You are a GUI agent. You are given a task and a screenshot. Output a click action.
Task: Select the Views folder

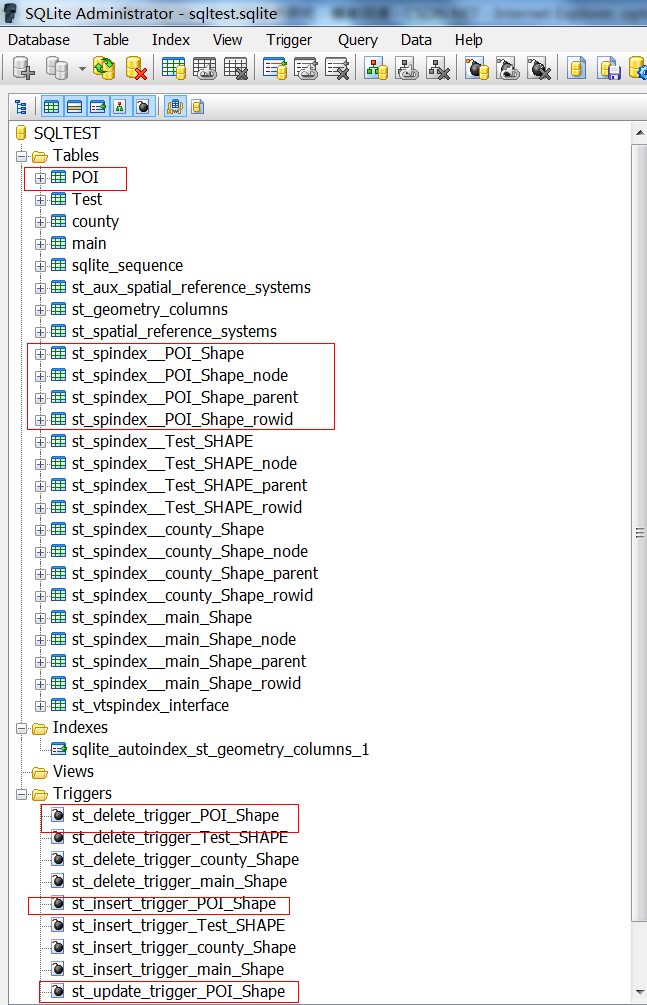[x=73, y=772]
